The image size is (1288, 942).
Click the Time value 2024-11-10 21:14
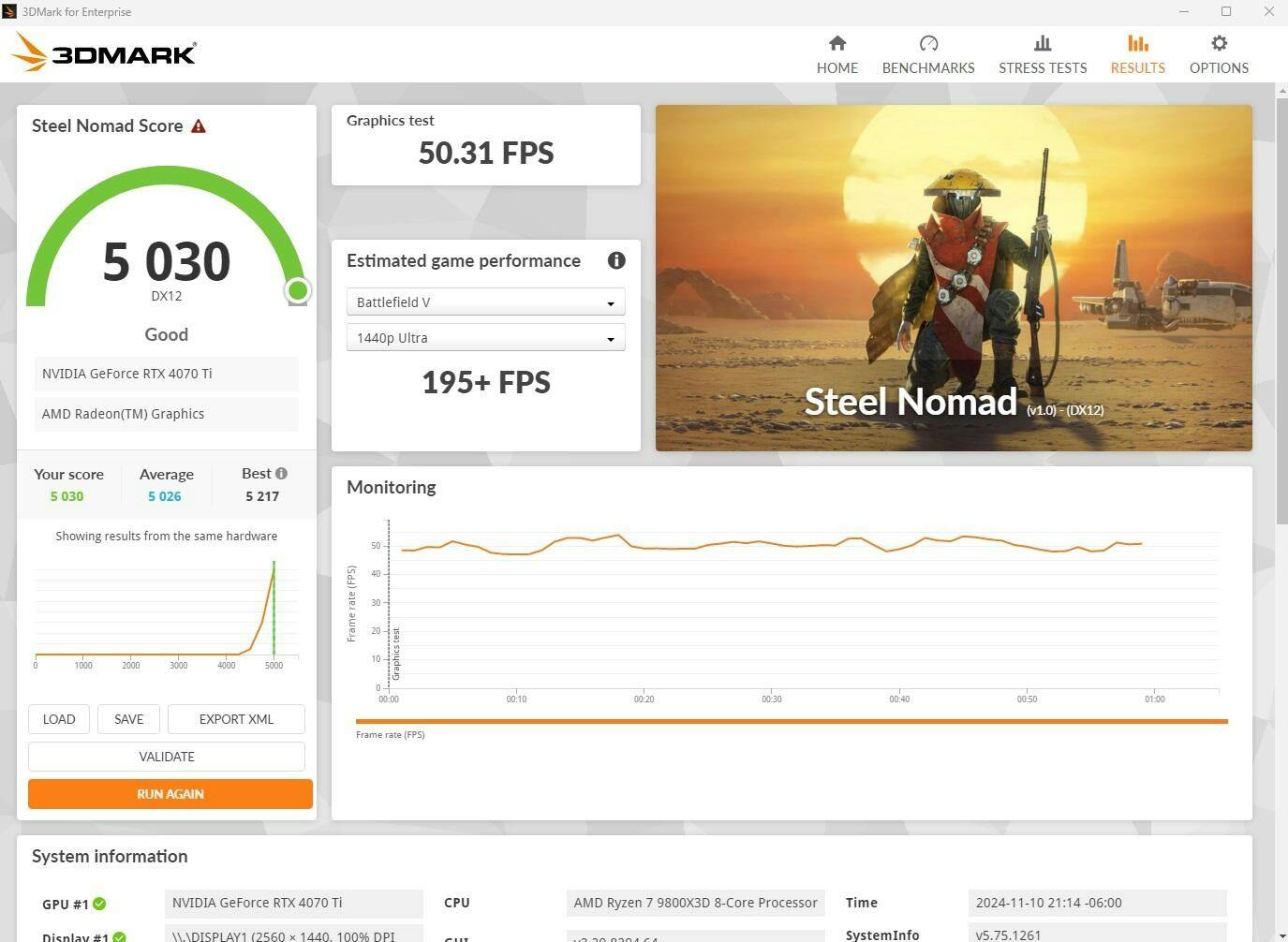(1098, 903)
